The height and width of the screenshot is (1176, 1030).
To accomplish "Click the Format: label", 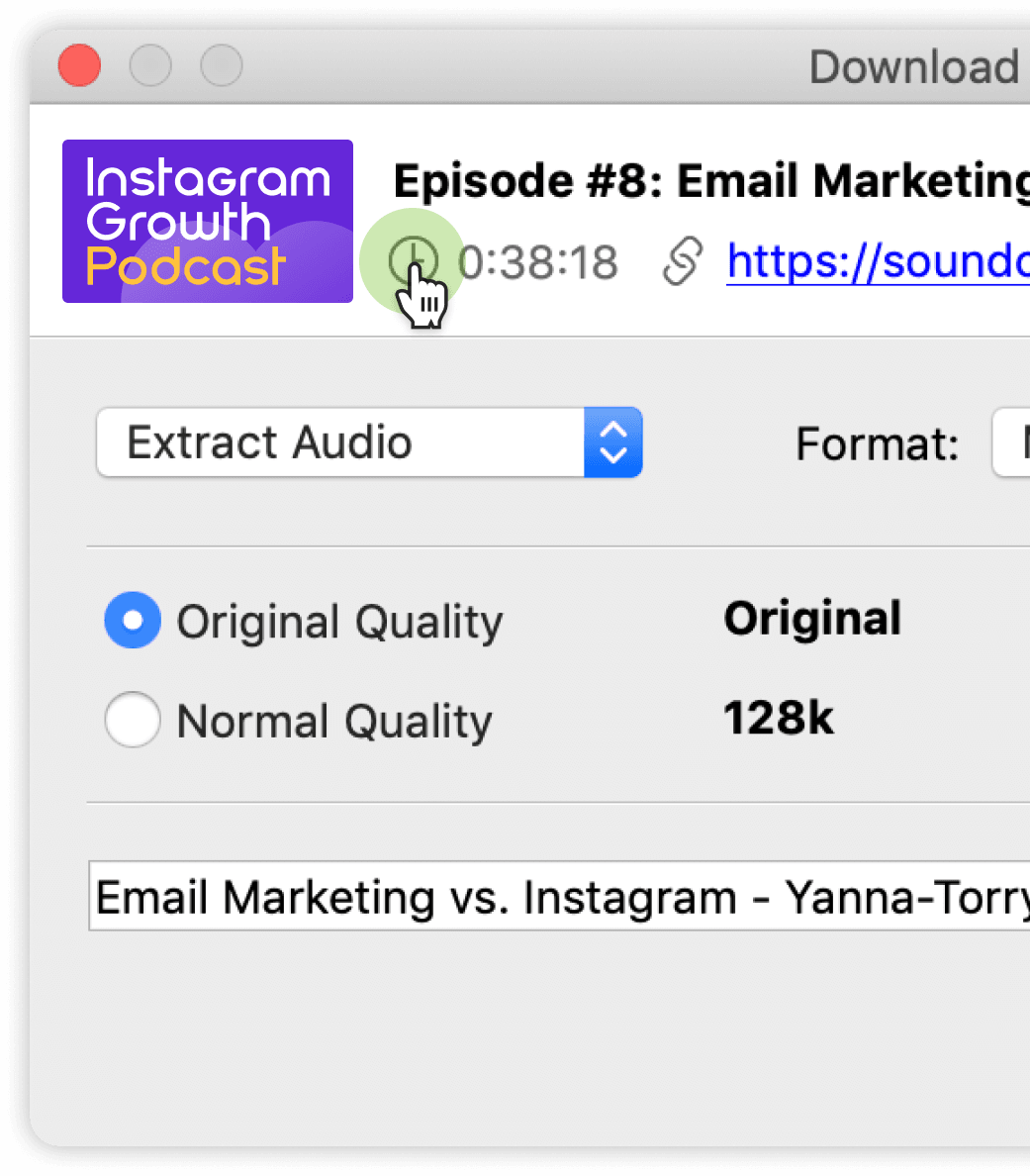I will 877,444.
